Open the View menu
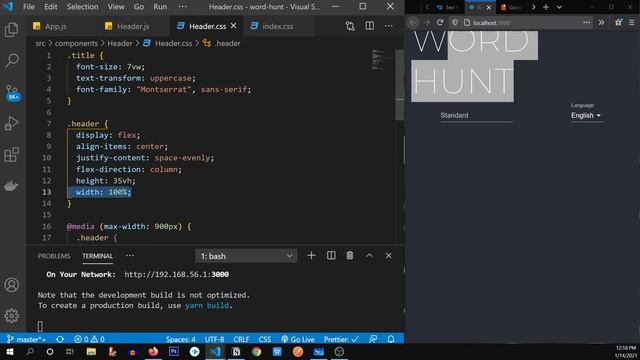640x360 pixels. [116, 7]
